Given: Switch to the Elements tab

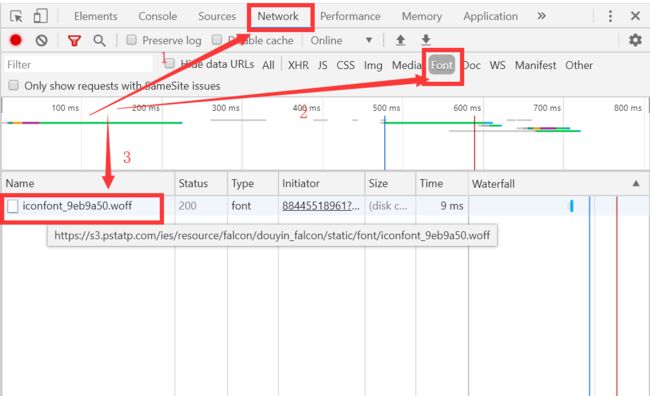Looking at the screenshot, I should (96, 16).
